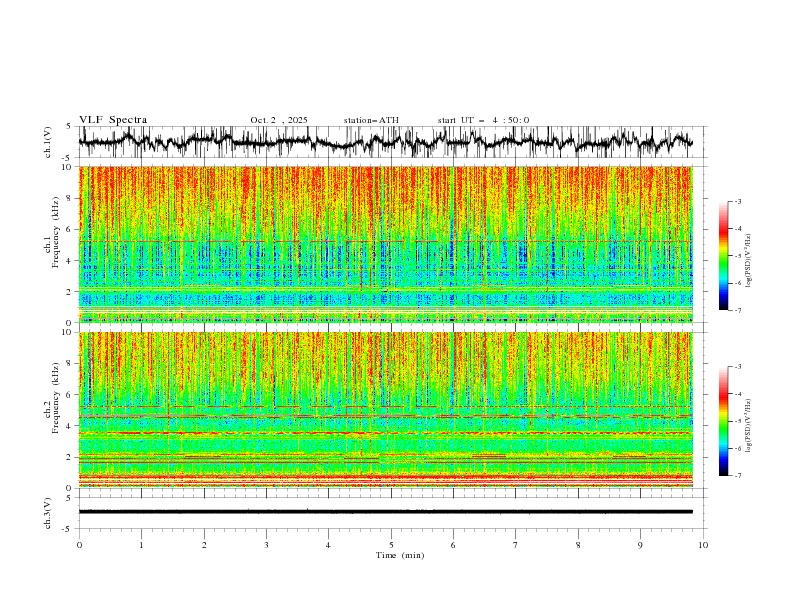The image size is (792, 612).
Task: Click the "-3" tick on upper colorbar
Action: (x=737, y=201)
